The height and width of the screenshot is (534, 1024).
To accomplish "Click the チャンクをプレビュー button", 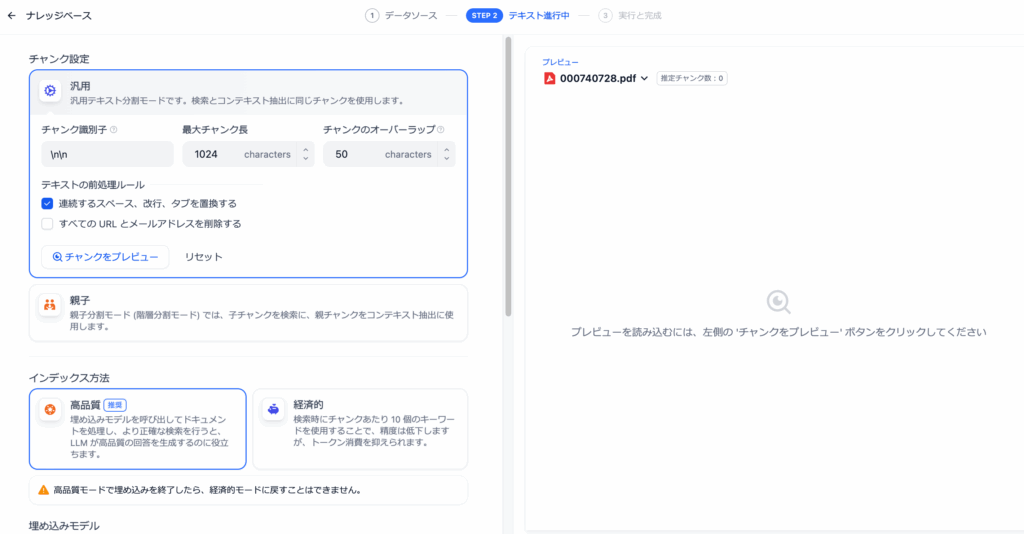I will (105, 257).
